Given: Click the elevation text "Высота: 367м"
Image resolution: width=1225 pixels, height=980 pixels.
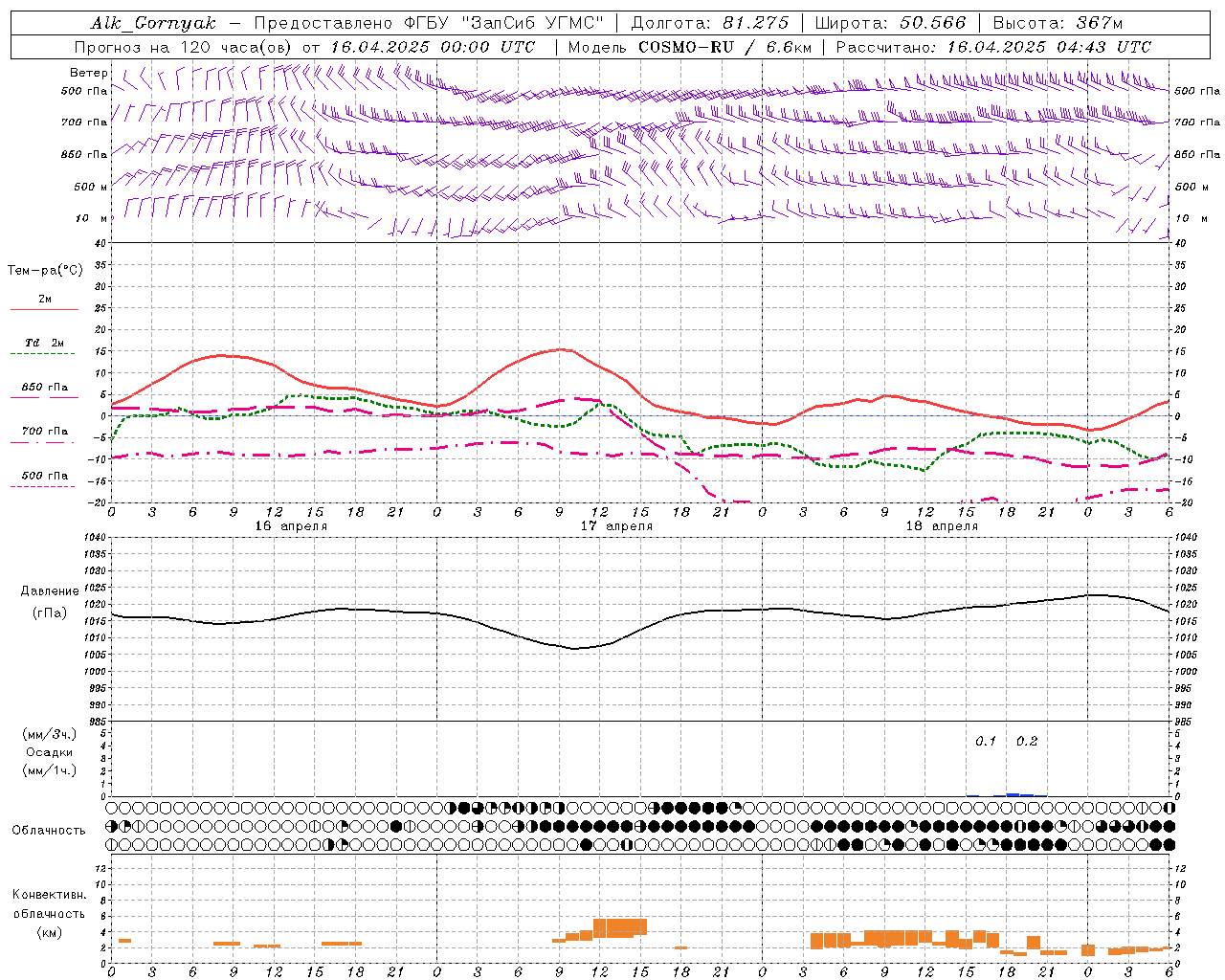Looking at the screenshot, I should tap(1058, 23).
